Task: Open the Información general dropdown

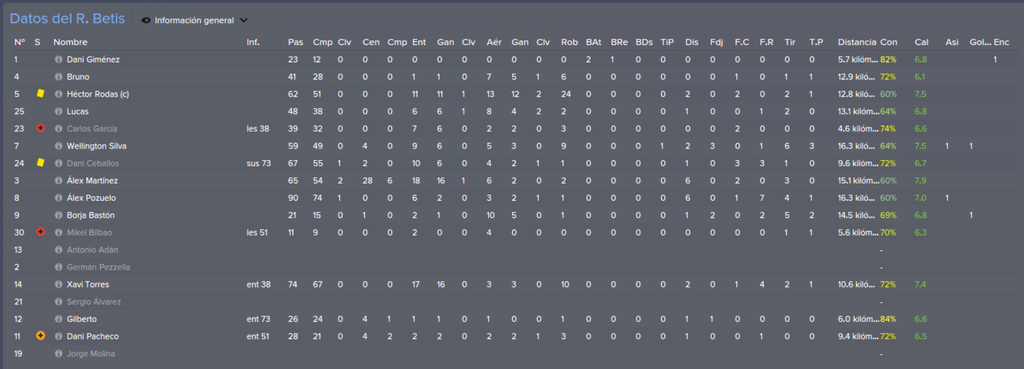Action: pyautogui.click(x=194, y=20)
